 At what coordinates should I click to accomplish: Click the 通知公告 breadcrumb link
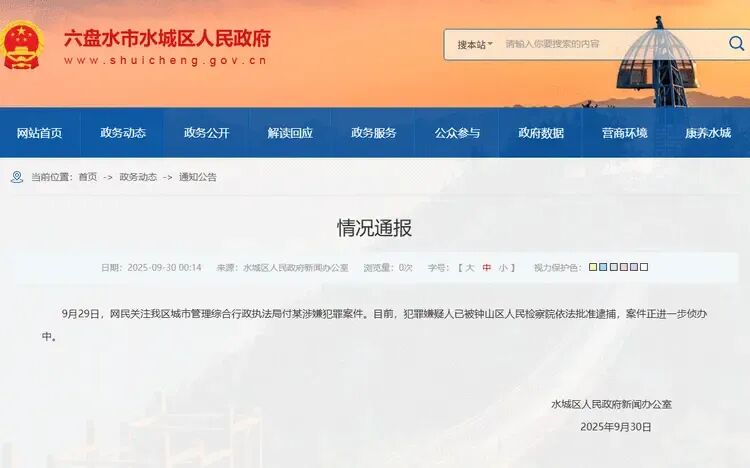(x=198, y=177)
